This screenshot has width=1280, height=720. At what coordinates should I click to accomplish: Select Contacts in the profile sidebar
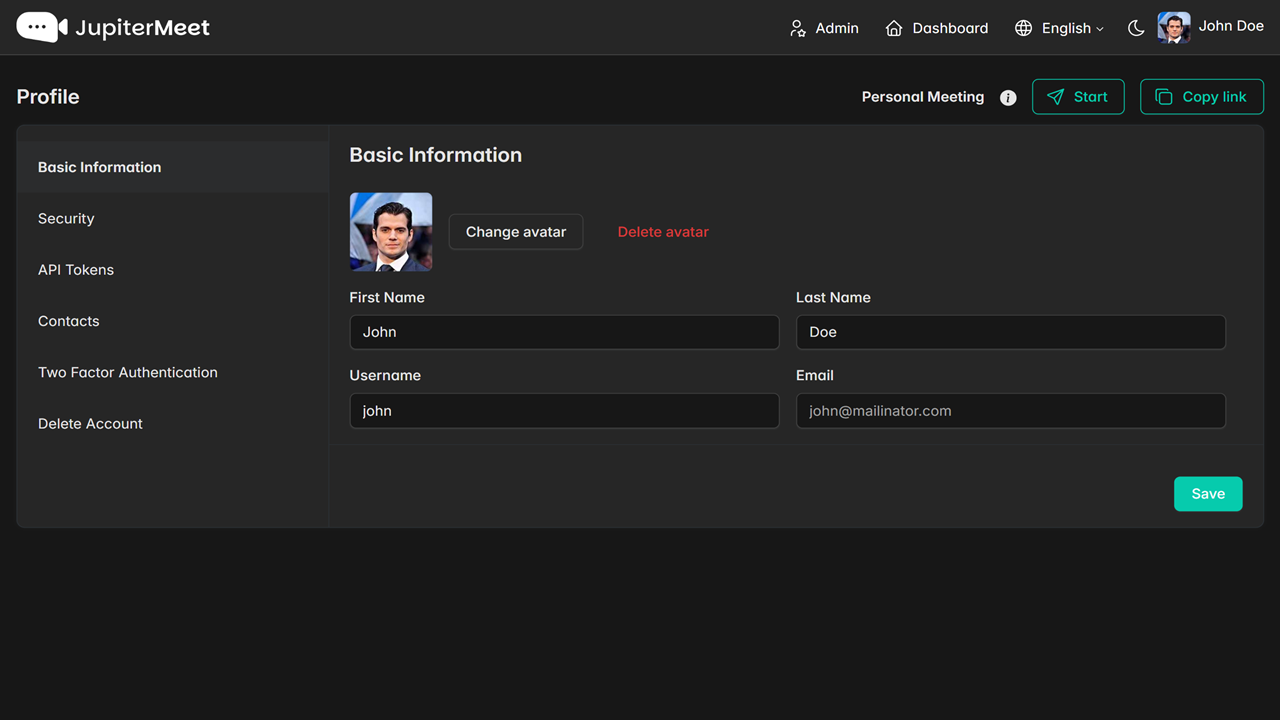[69, 321]
